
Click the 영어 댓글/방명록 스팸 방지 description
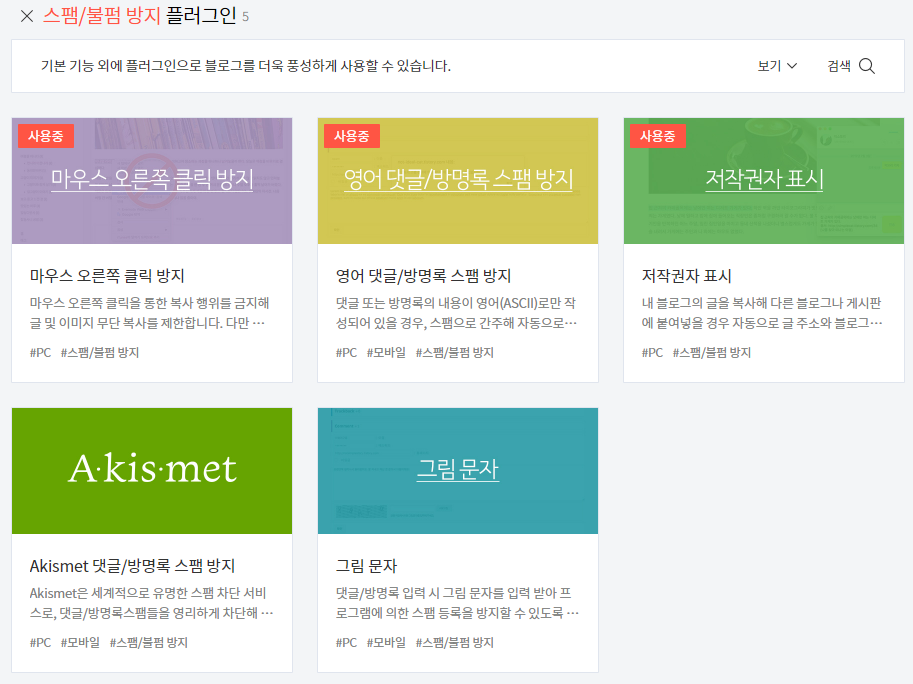pyautogui.click(x=456, y=313)
